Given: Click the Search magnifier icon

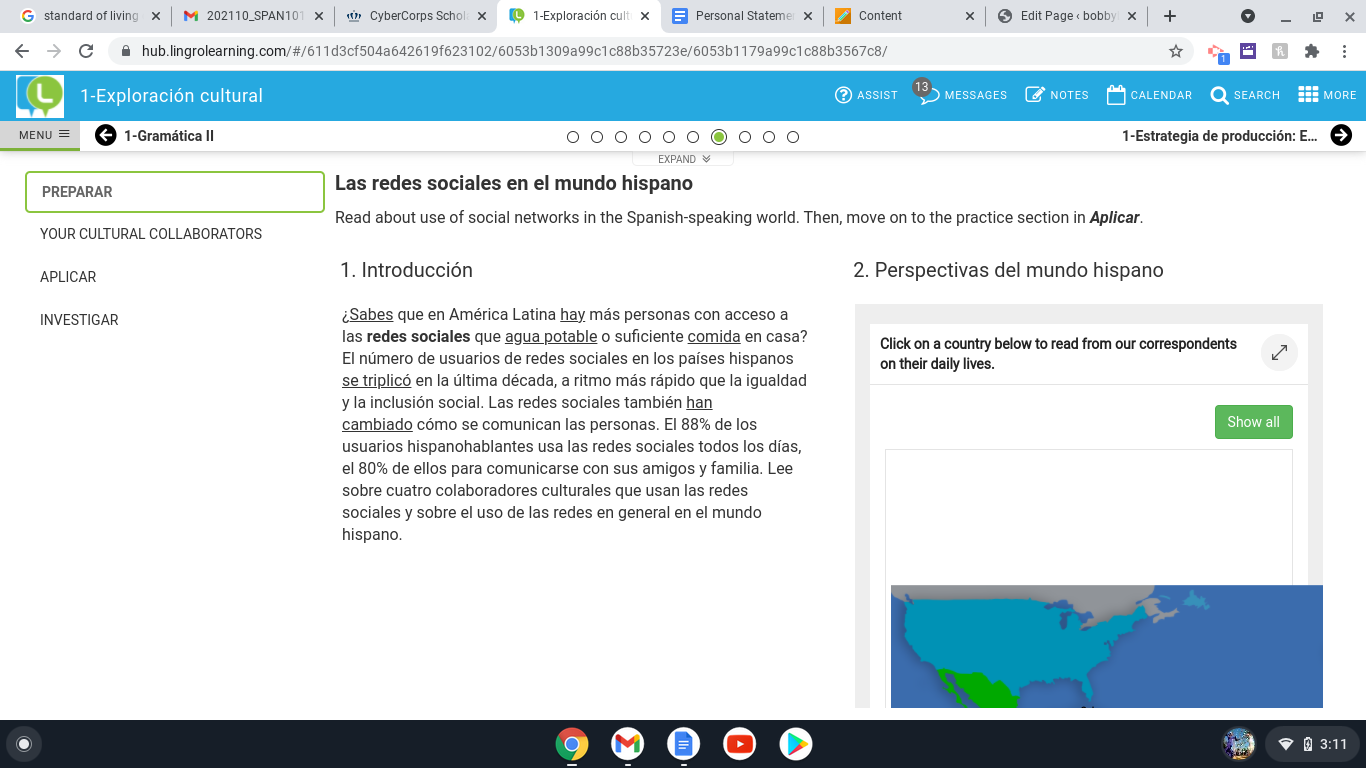Looking at the screenshot, I should click(1219, 95).
